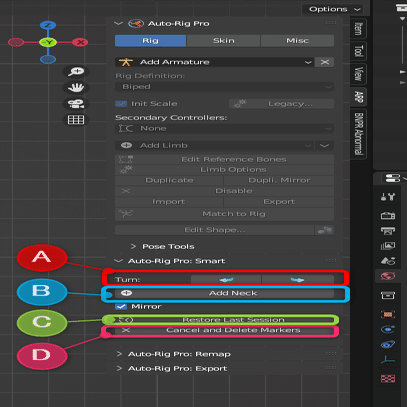
Task: Click the Limb Options button
Action: coord(224,170)
